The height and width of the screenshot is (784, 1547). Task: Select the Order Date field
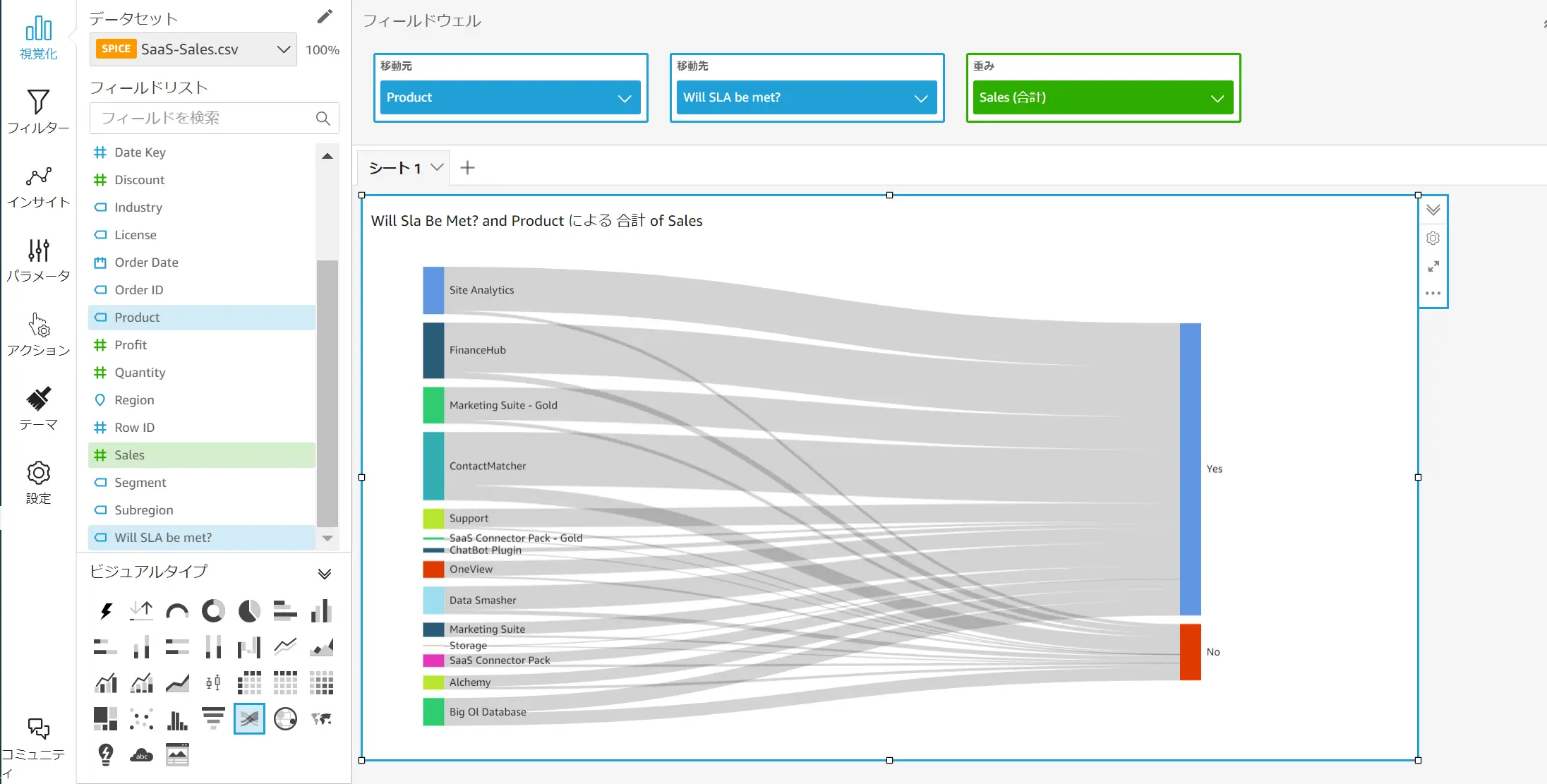coord(202,263)
